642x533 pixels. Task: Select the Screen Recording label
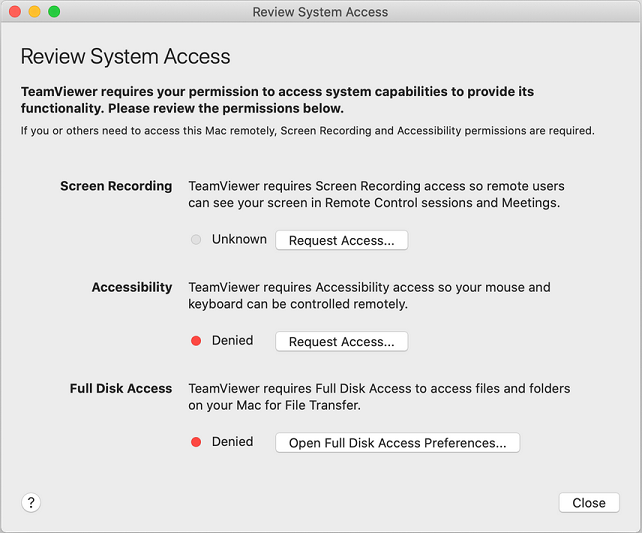(x=116, y=186)
